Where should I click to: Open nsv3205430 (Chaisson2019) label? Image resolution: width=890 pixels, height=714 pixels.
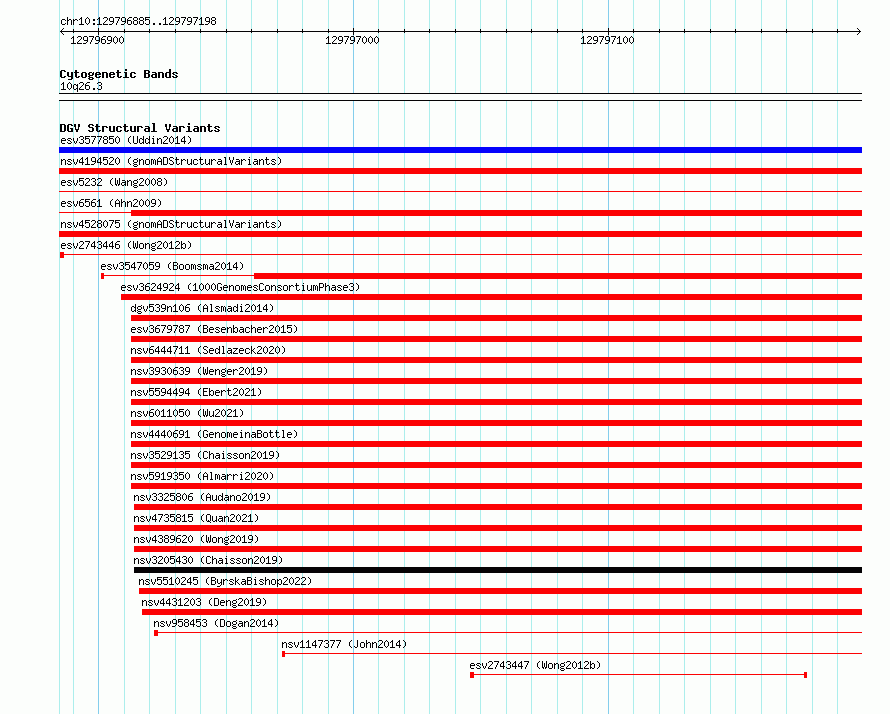[x=208, y=560]
